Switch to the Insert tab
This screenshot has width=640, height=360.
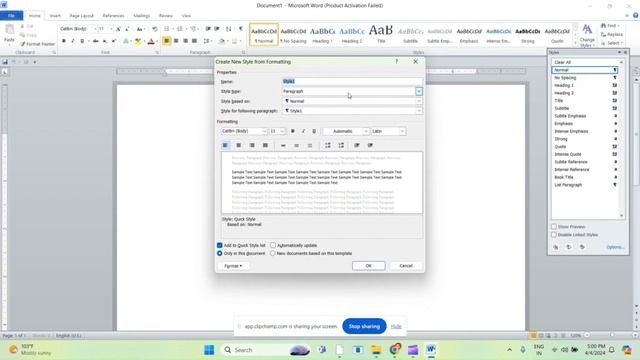55,16
